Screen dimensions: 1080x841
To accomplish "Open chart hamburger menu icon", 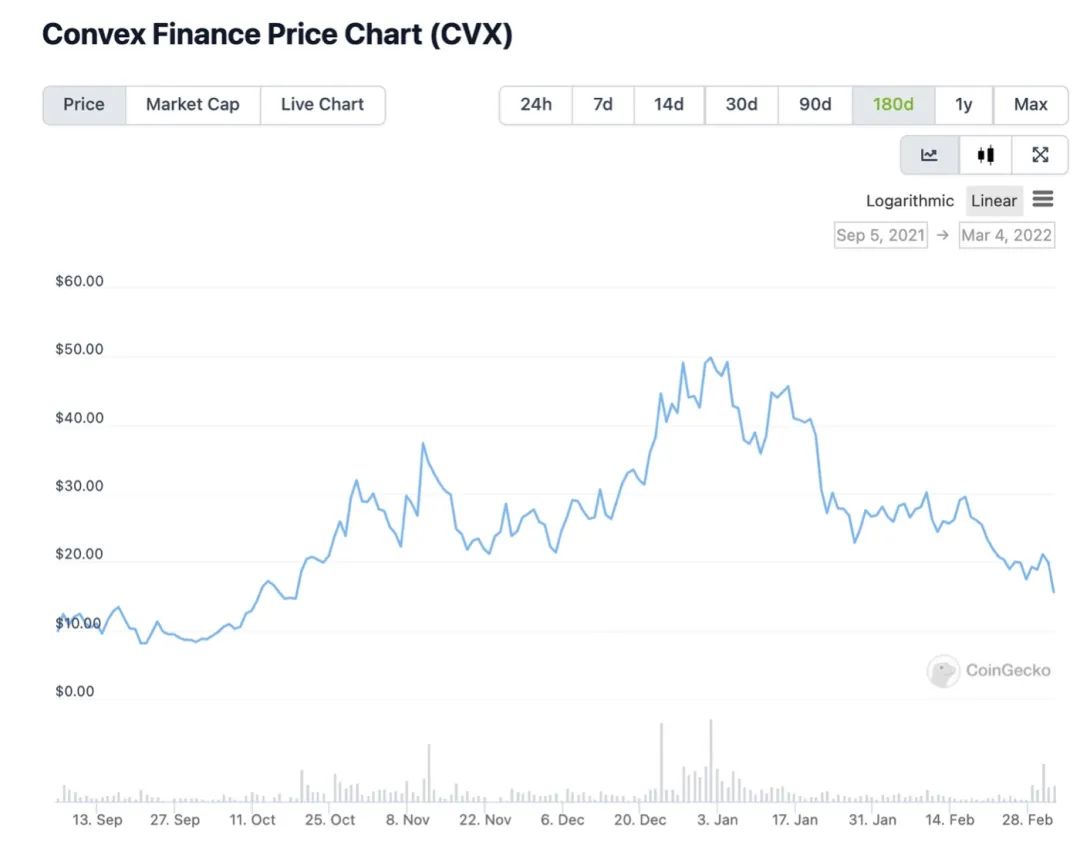I will pyautogui.click(x=1043, y=199).
